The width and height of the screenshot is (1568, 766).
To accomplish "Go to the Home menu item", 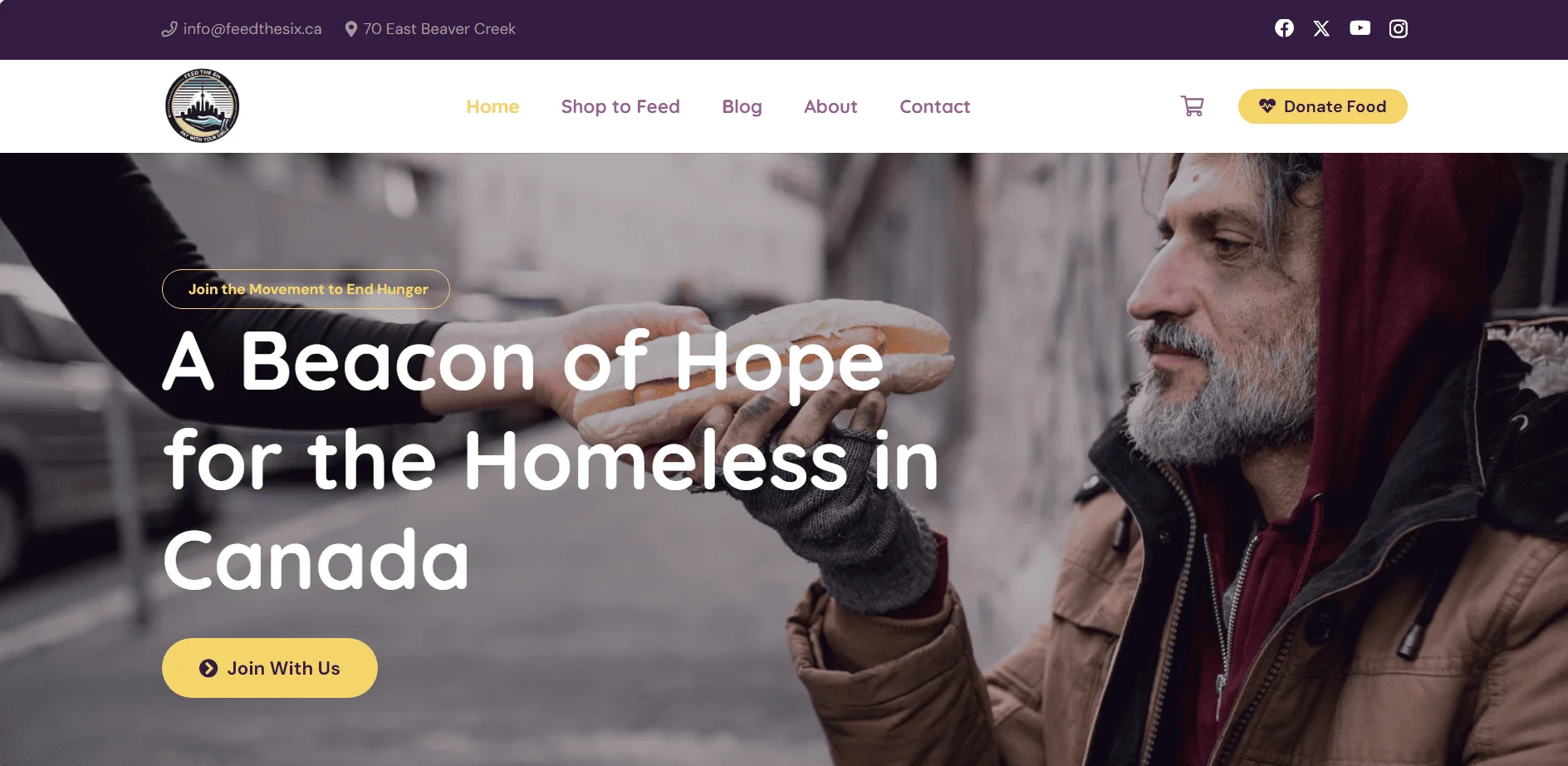I will 492,106.
